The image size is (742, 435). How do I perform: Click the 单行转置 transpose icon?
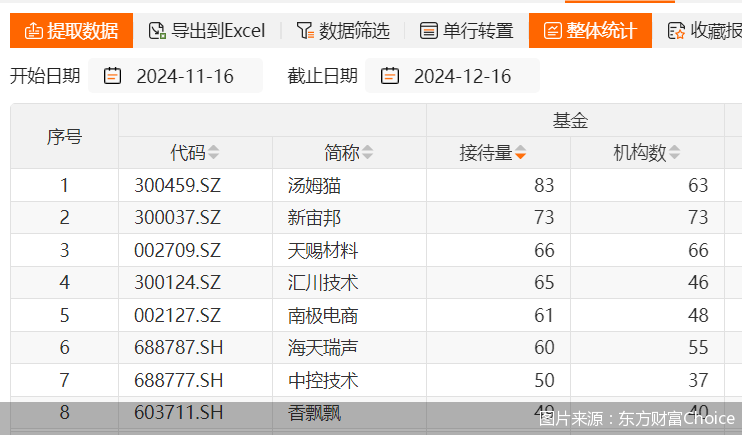pyautogui.click(x=429, y=31)
